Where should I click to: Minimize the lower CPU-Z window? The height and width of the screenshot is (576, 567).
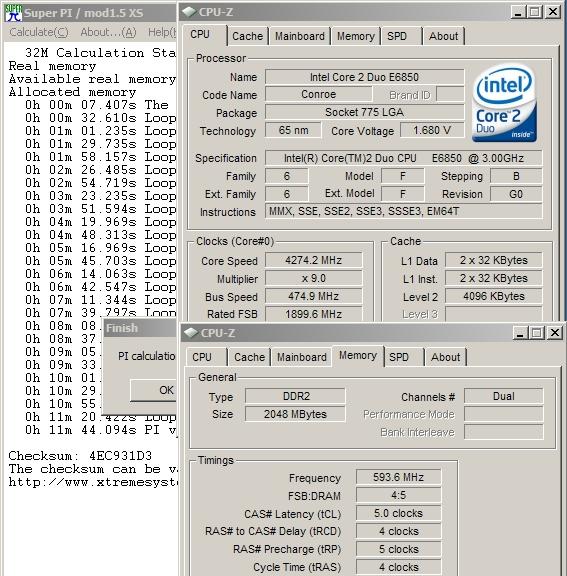pyautogui.click(x=520, y=333)
